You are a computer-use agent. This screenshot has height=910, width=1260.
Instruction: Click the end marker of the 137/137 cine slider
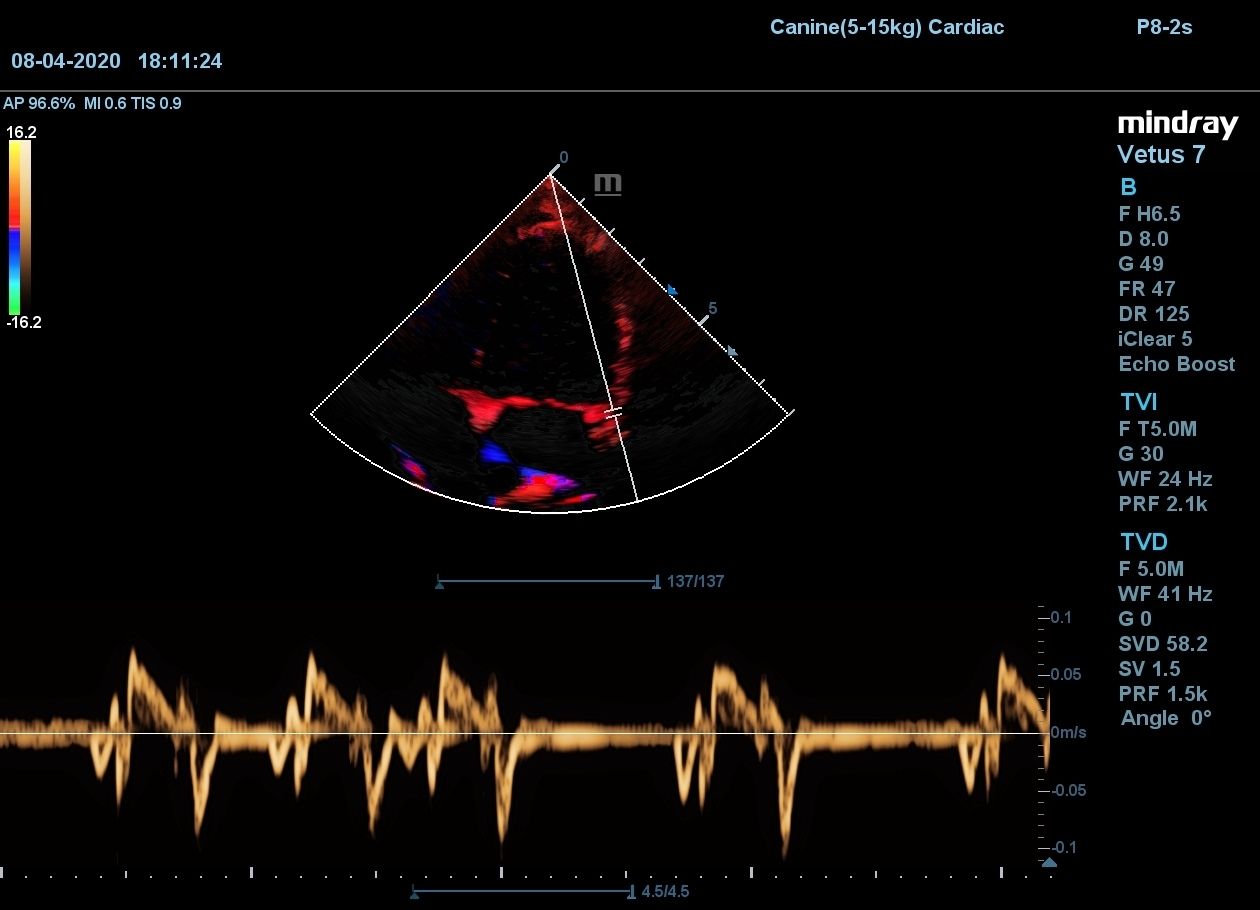656,581
